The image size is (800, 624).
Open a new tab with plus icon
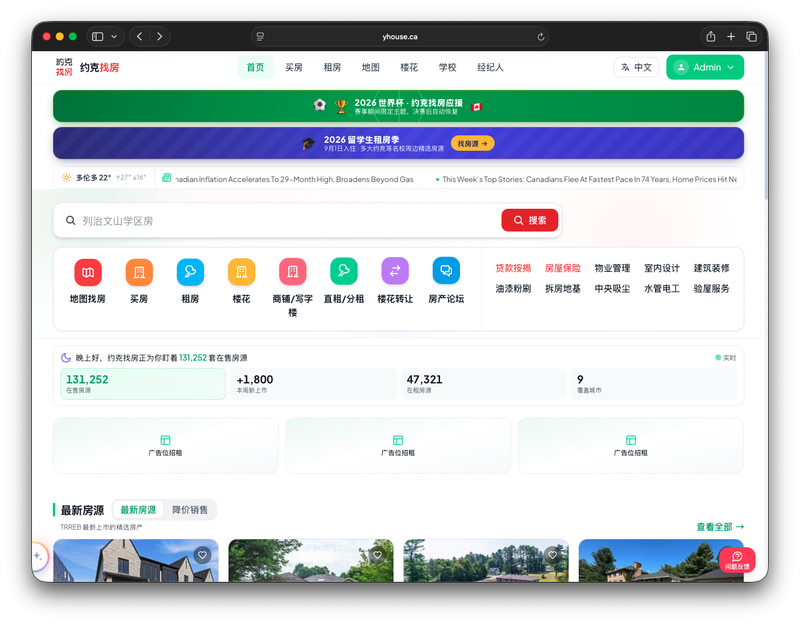pos(731,37)
